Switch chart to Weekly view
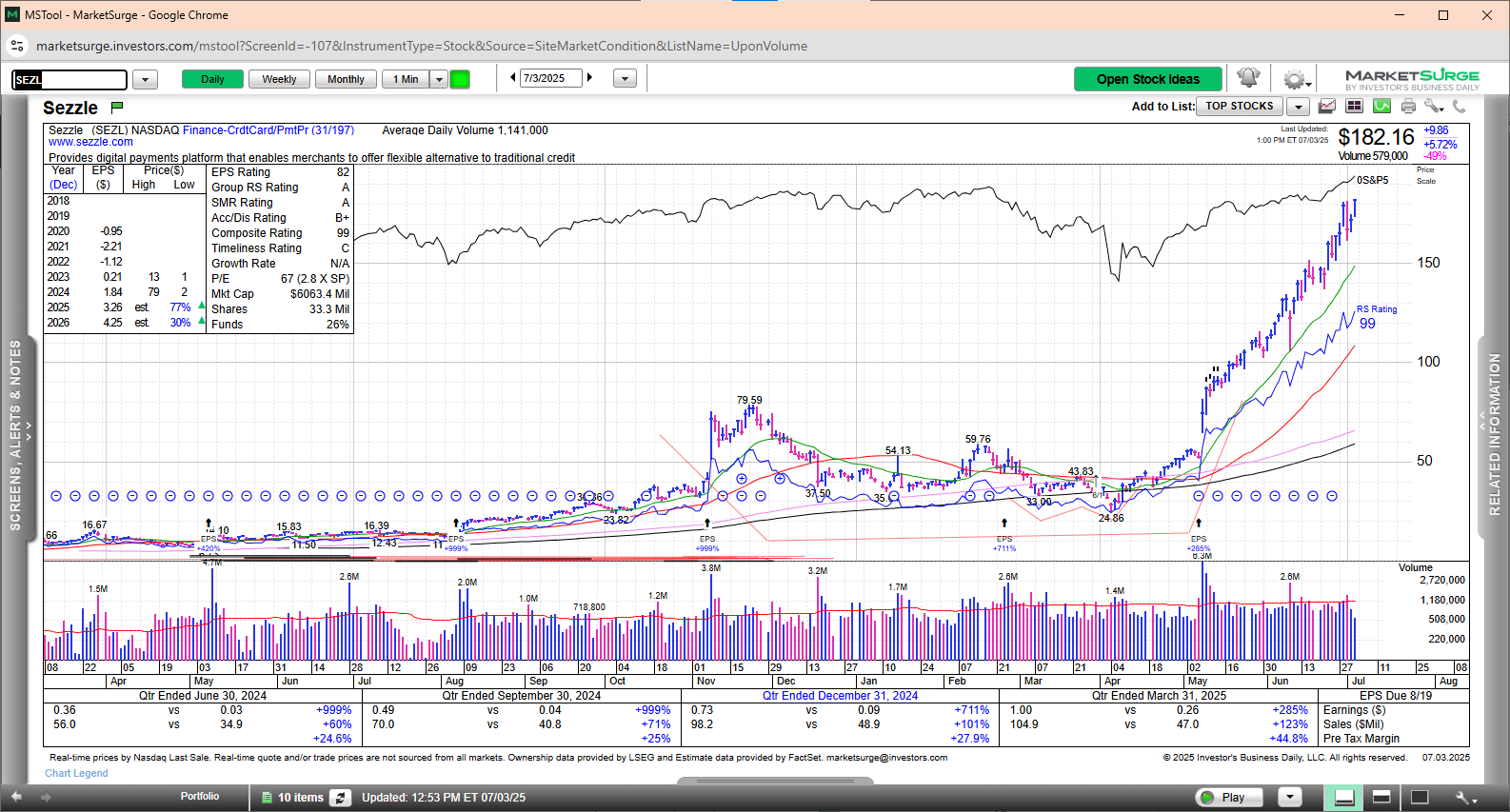Screen dimensions: 1510x812 (279, 79)
